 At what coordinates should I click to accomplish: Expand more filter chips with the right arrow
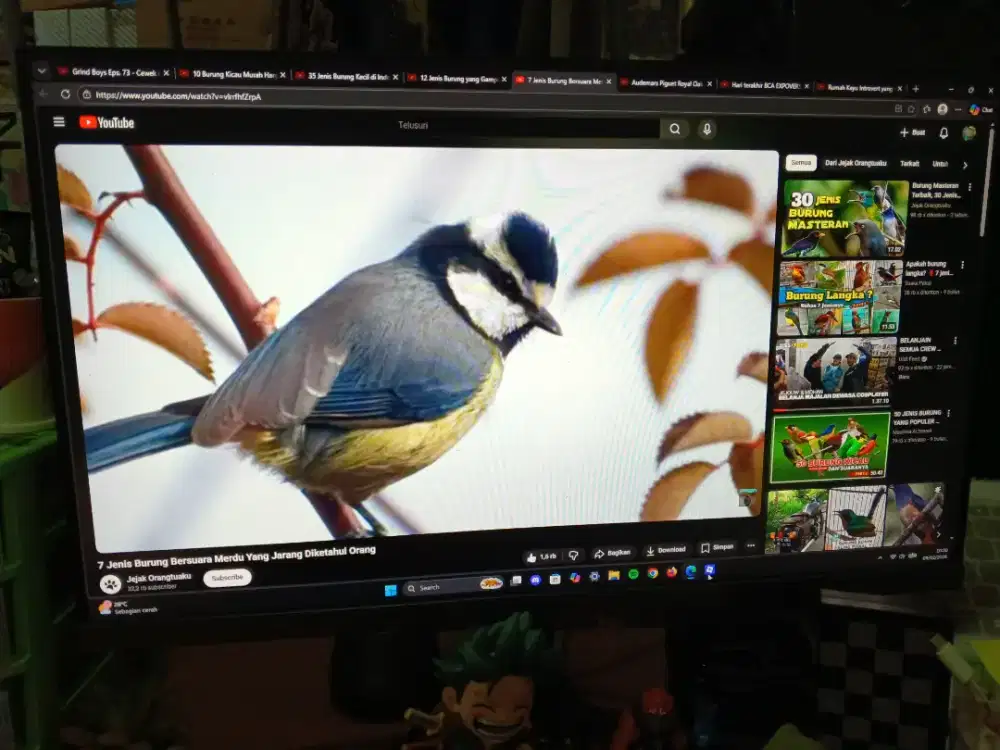click(x=964, y=165)
